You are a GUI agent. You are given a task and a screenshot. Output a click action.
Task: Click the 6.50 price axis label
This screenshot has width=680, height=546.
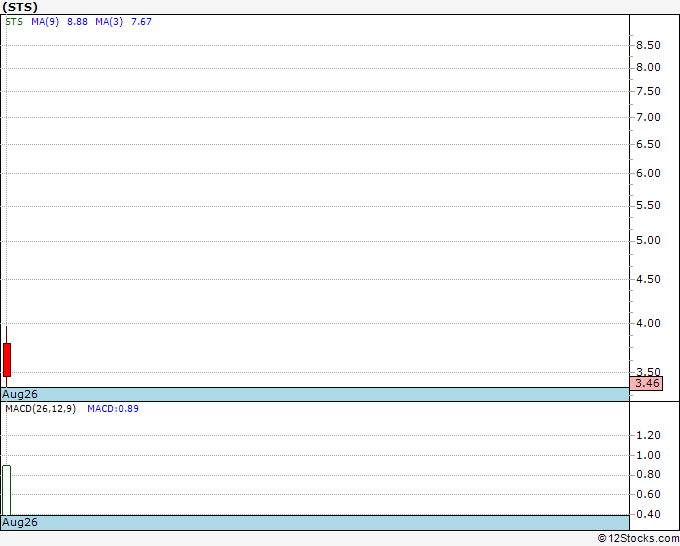click(x=648, y=144)
